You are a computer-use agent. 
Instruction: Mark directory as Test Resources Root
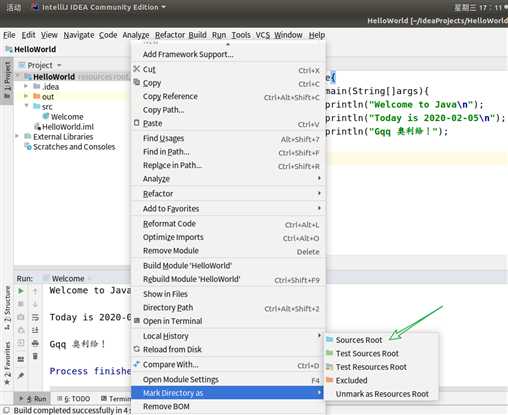(382, 367)
